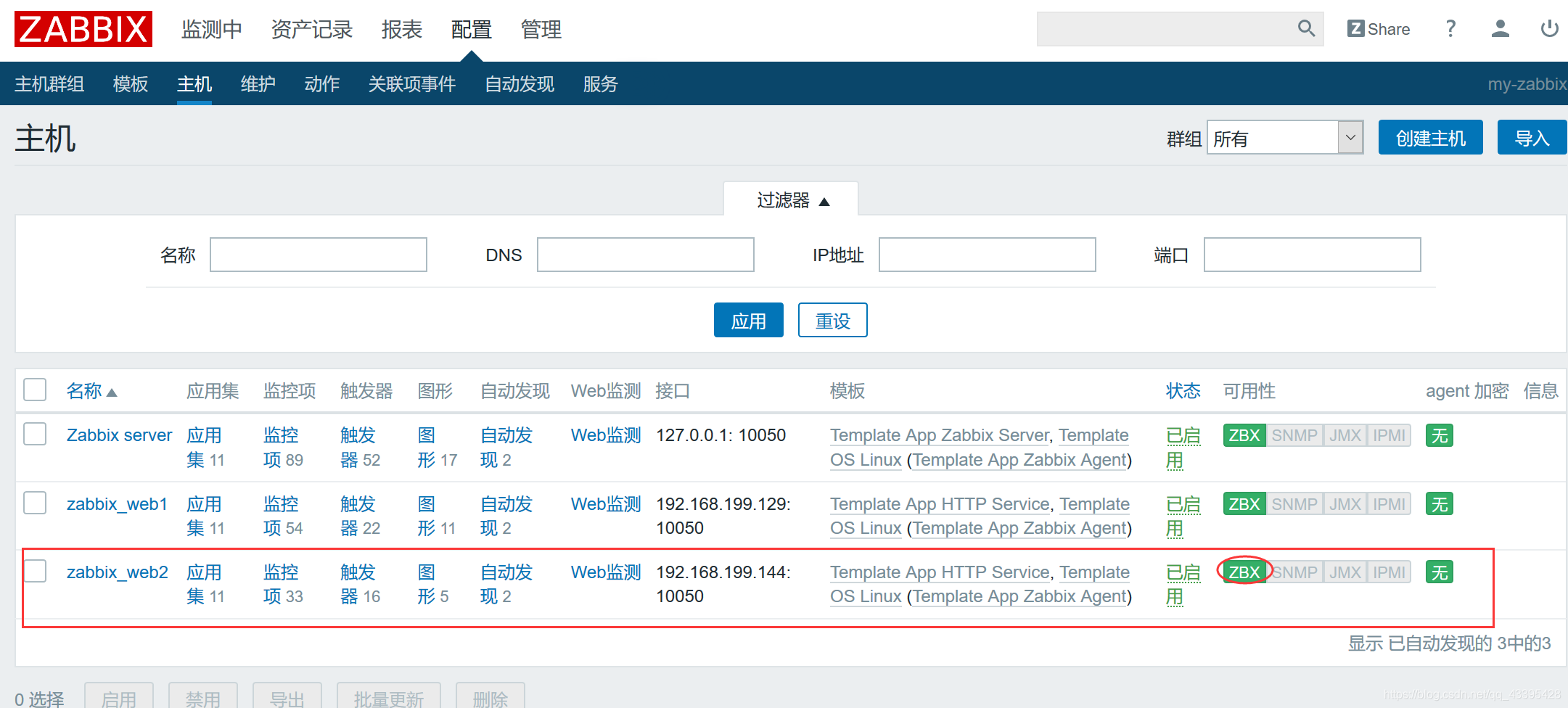
Task: Open the 报表 top menu
Action: 402,29
